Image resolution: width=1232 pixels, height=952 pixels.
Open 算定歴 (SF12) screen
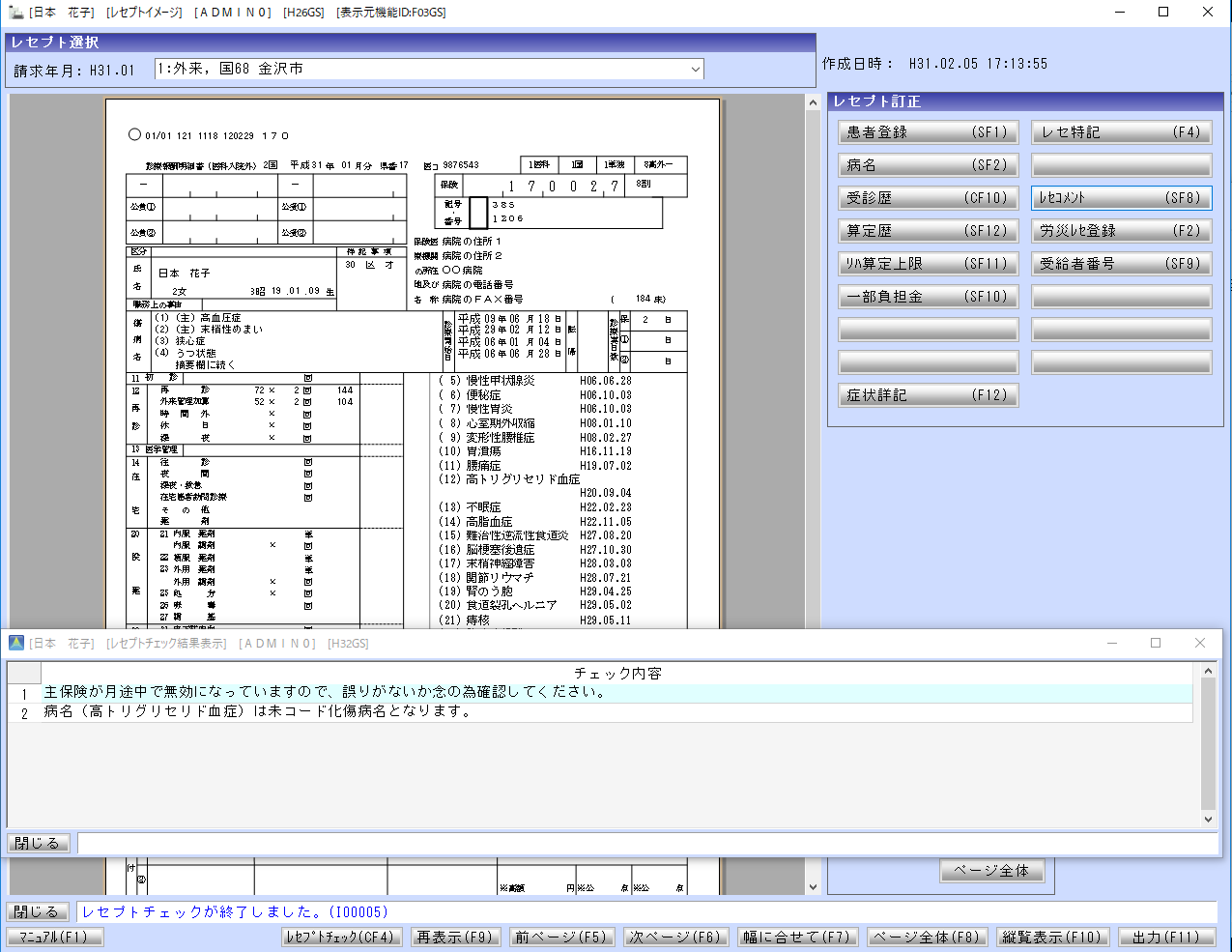tap(928, 231)
